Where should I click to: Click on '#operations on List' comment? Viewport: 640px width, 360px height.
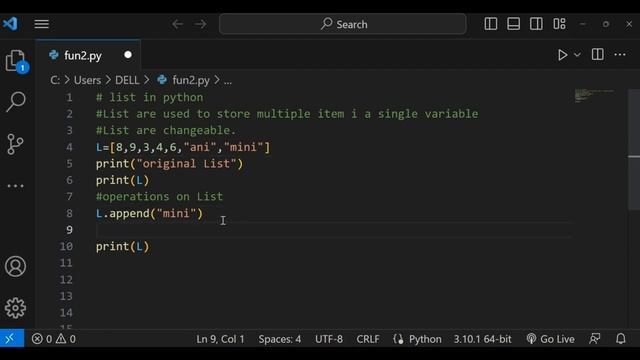[159, 197]
